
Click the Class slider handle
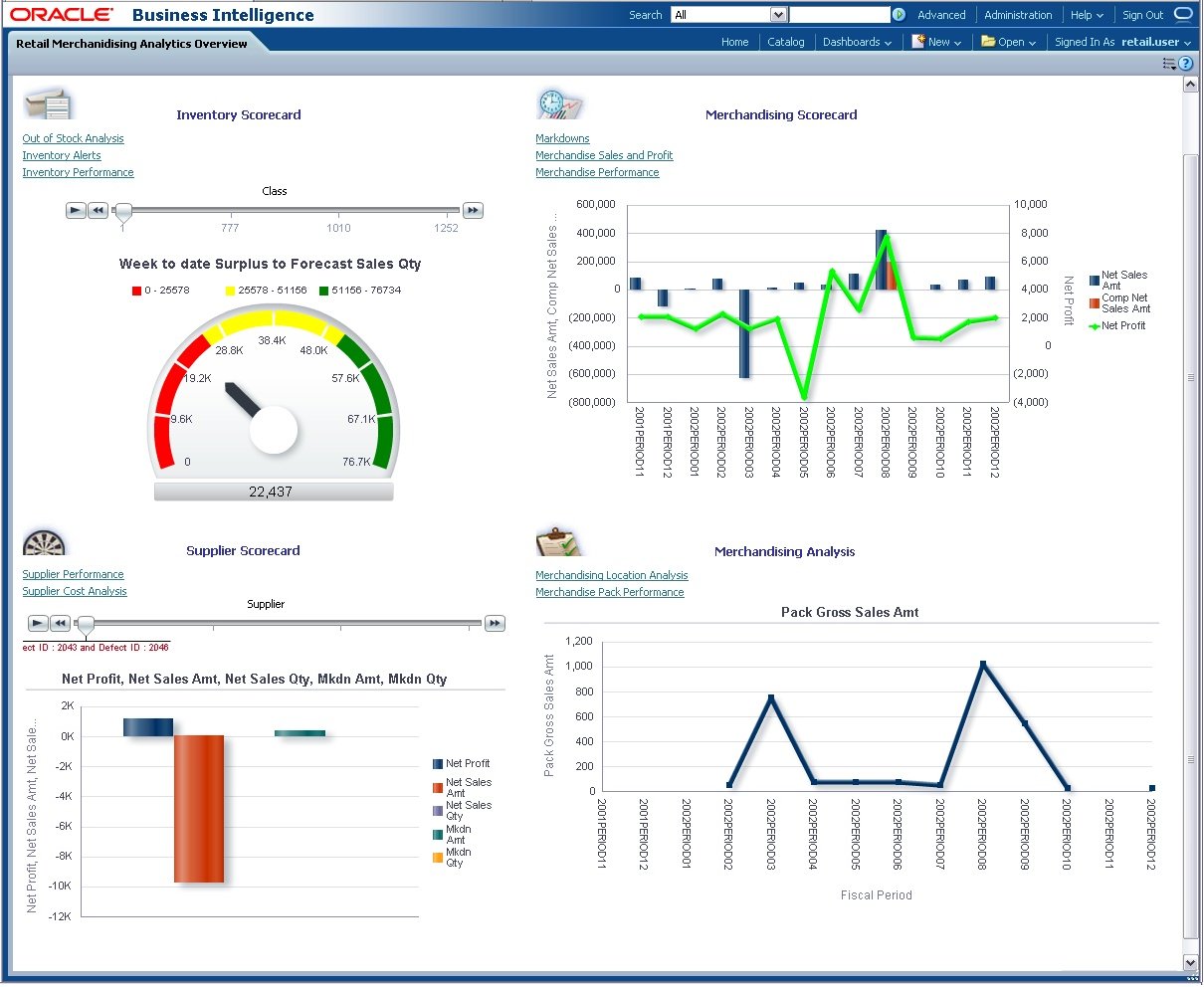(122, 211)
